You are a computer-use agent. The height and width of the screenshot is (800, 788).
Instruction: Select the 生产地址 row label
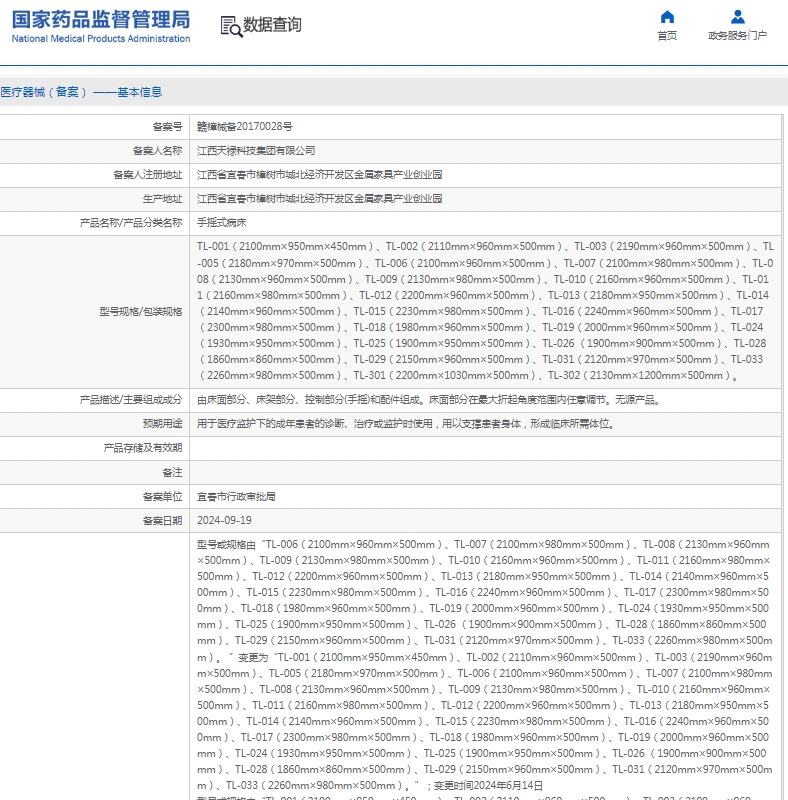pos(162,198)
